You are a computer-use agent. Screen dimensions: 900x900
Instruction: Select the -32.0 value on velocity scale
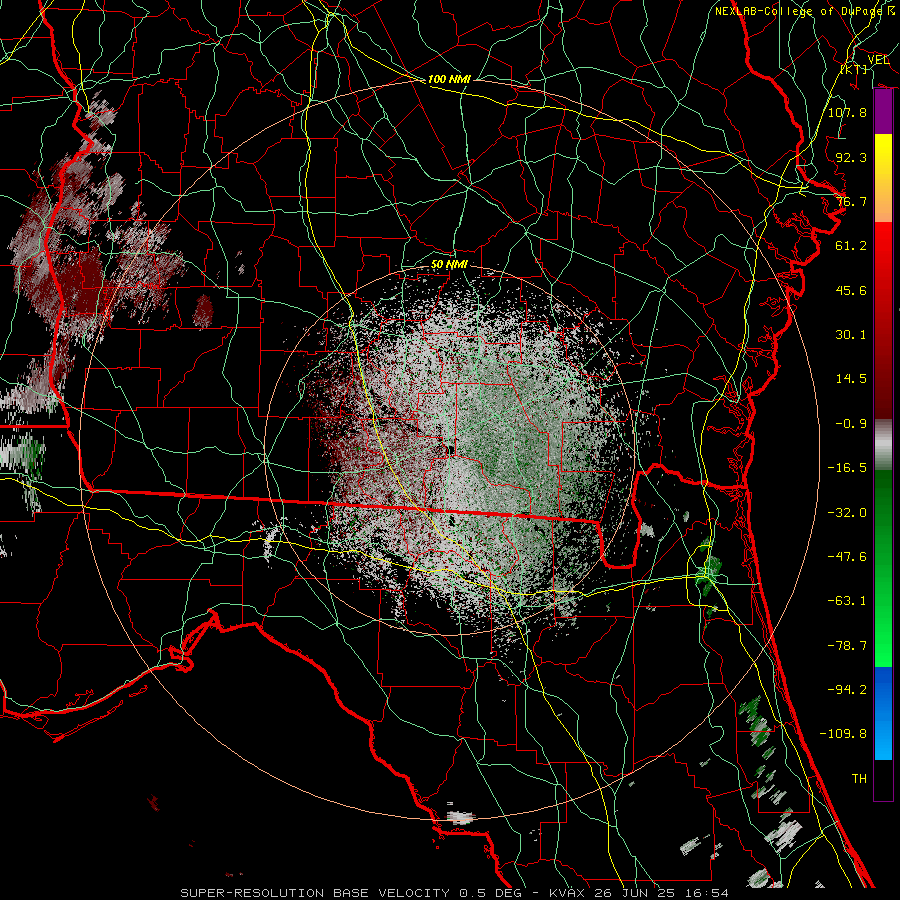pos(847,513)
